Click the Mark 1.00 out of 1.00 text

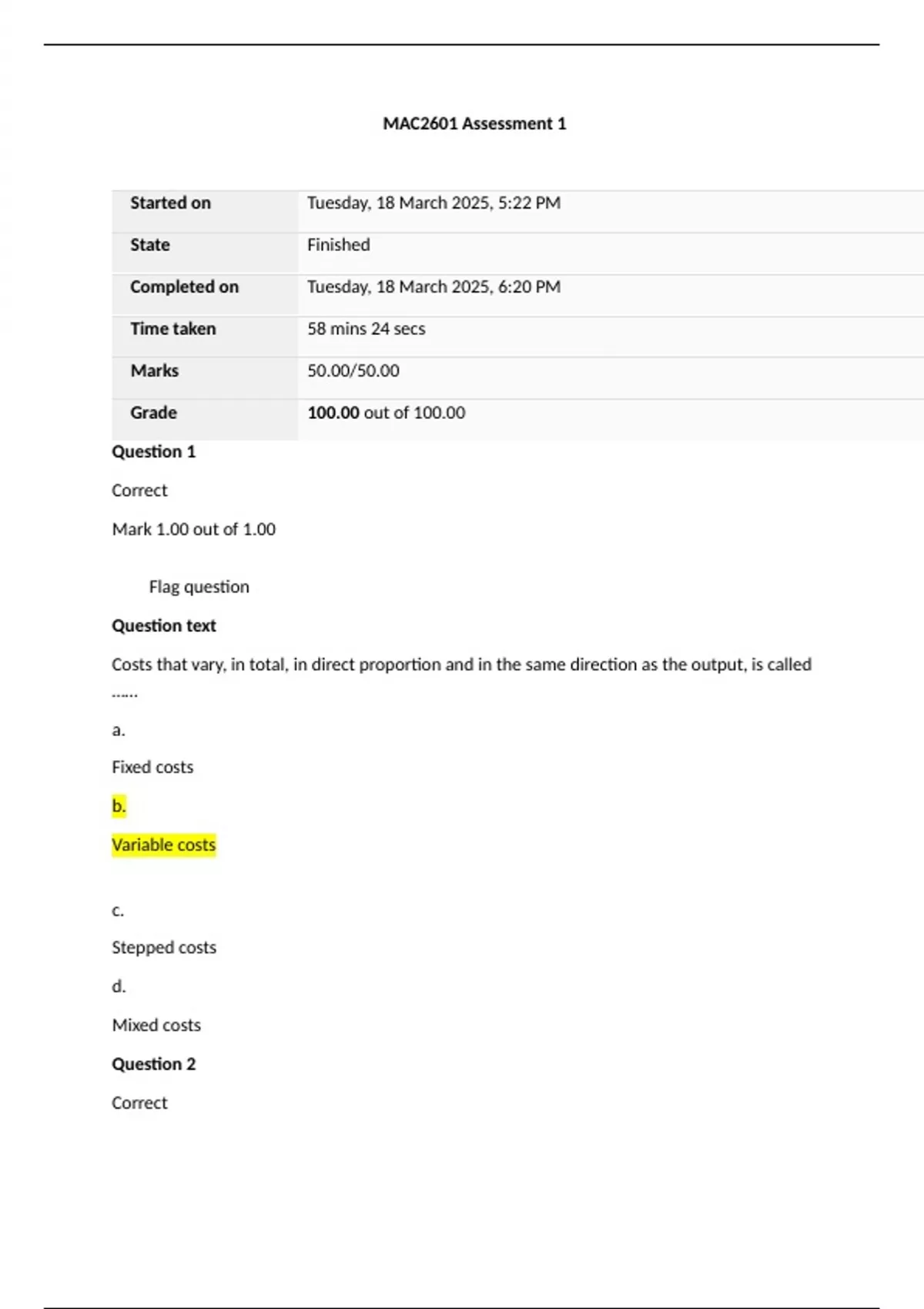193,529
